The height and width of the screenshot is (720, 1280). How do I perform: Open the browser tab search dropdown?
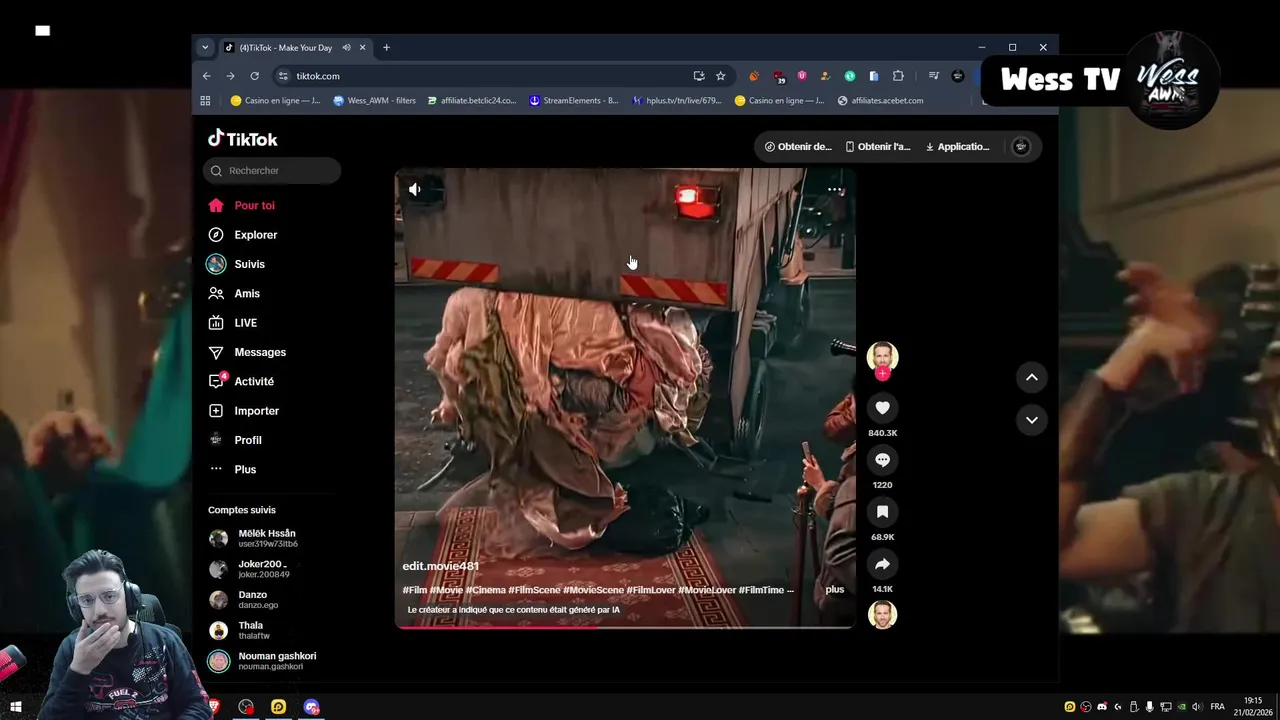tap(205, 47)
